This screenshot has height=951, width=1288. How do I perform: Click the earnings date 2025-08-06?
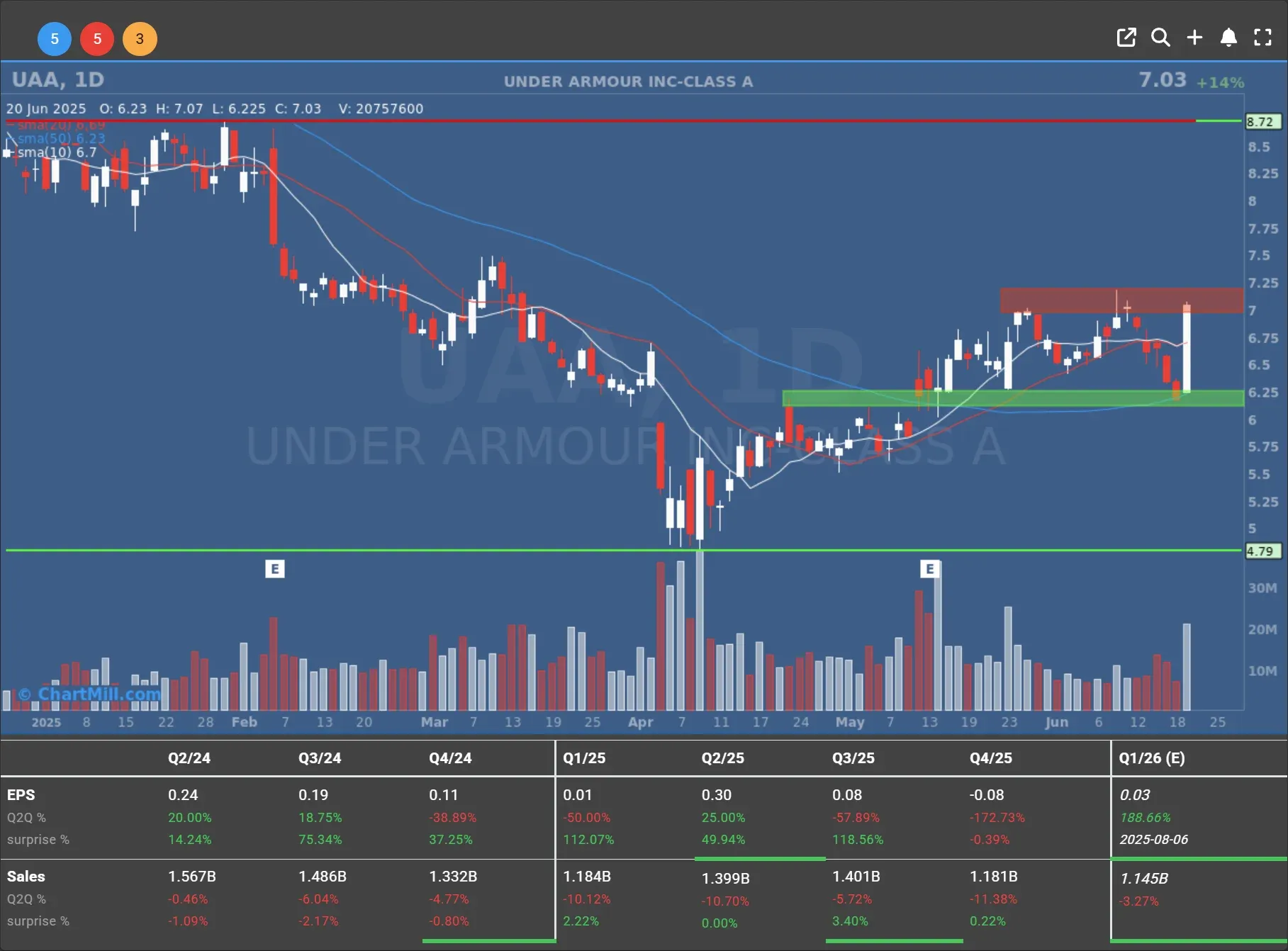(x=1154, y=840)
